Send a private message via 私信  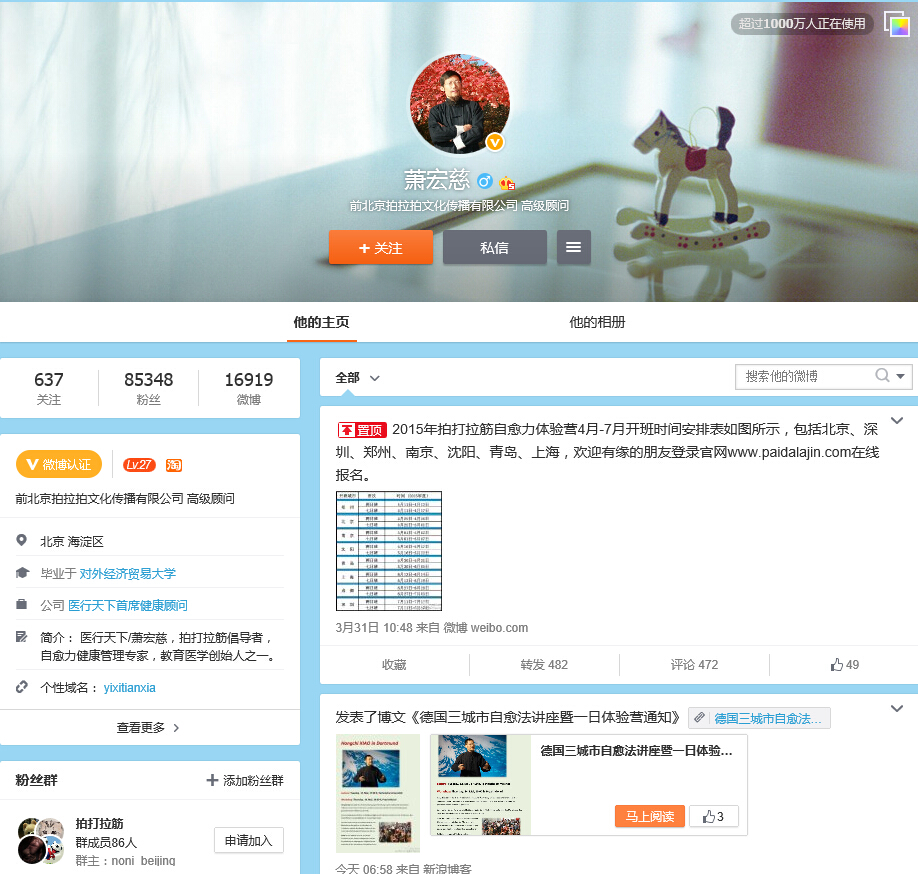coord(494,247)
